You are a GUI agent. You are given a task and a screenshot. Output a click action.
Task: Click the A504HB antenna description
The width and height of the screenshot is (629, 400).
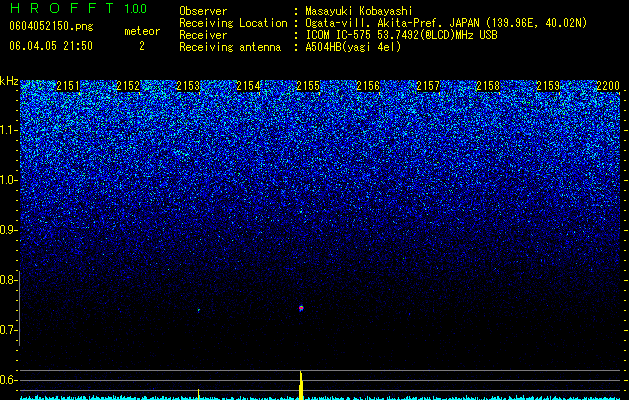pyautogui.click(x=353, y=47)
